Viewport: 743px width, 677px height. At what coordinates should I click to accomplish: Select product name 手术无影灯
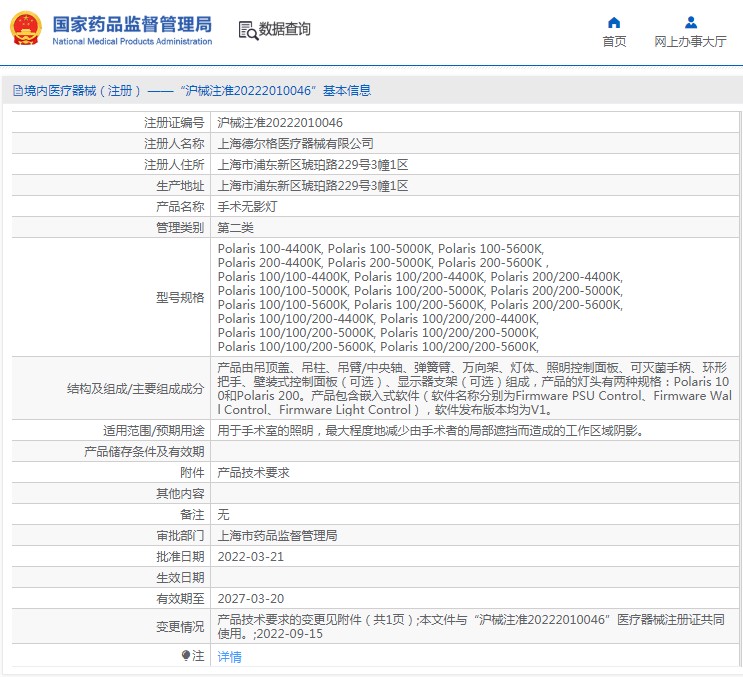point(247,207)
